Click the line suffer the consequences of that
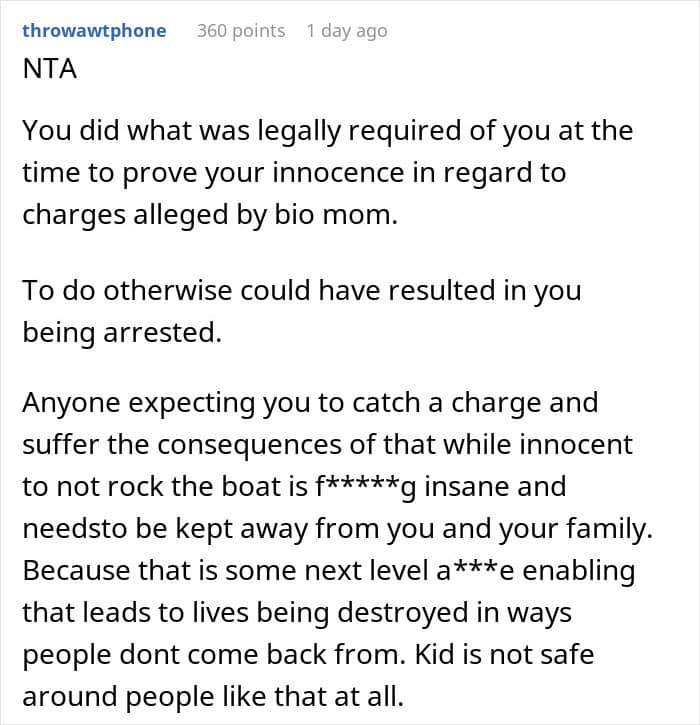The image size is (700, 725). tap(327, 445)
